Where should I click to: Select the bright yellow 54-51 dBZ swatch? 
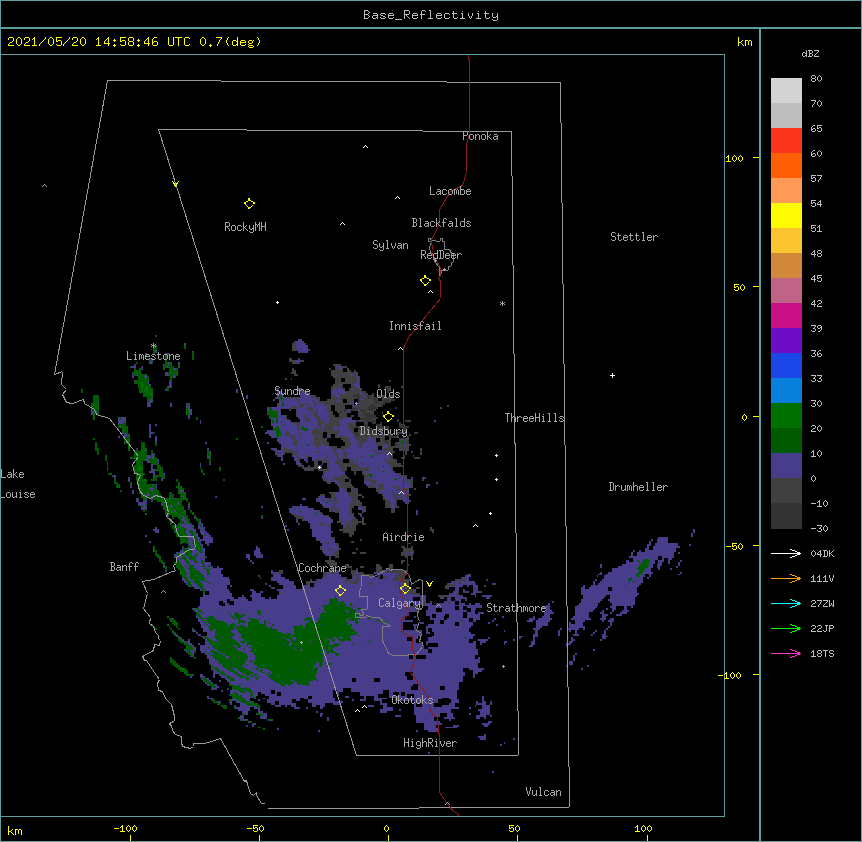[x=786, y=215]
